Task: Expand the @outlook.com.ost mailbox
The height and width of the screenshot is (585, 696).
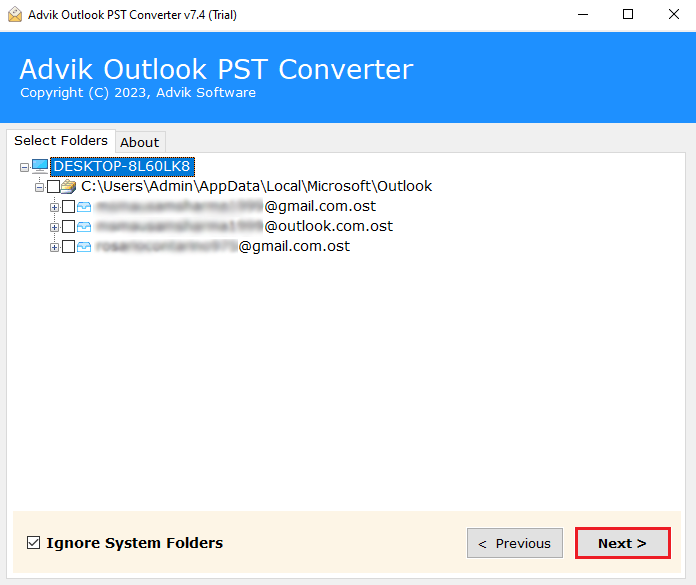Action: [x=54, y=227]
